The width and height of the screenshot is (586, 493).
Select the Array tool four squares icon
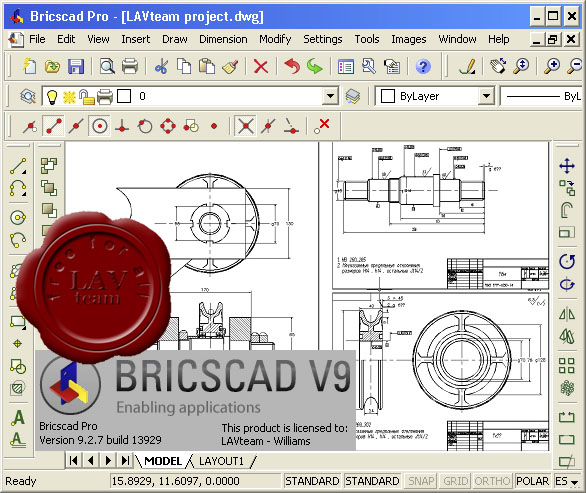click(567, 366)
